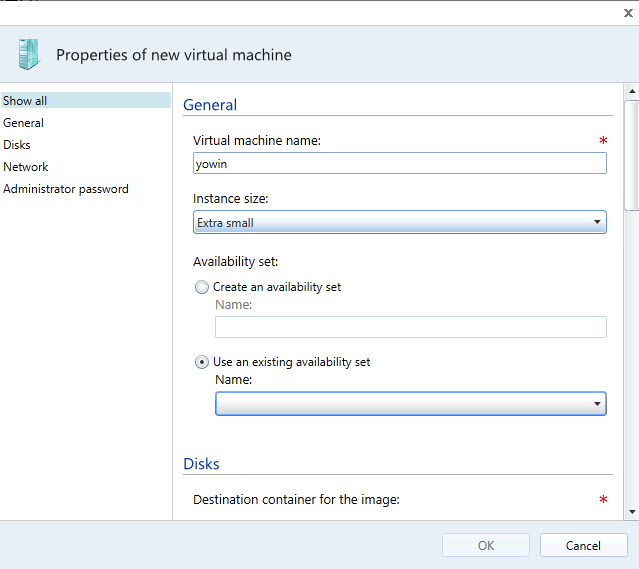Click new availability set Name field
Viewport: 639px width, 569px height.
coord(411,327)
